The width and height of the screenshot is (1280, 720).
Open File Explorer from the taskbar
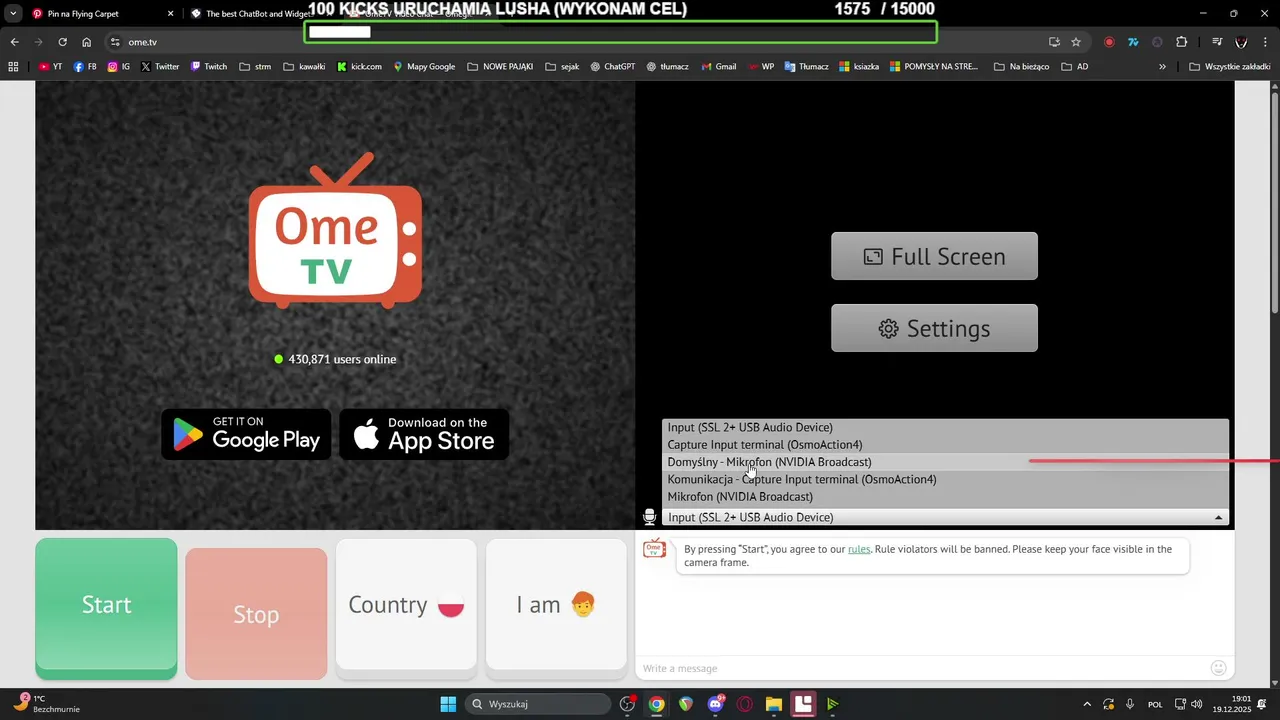click(x=774, y=704)
